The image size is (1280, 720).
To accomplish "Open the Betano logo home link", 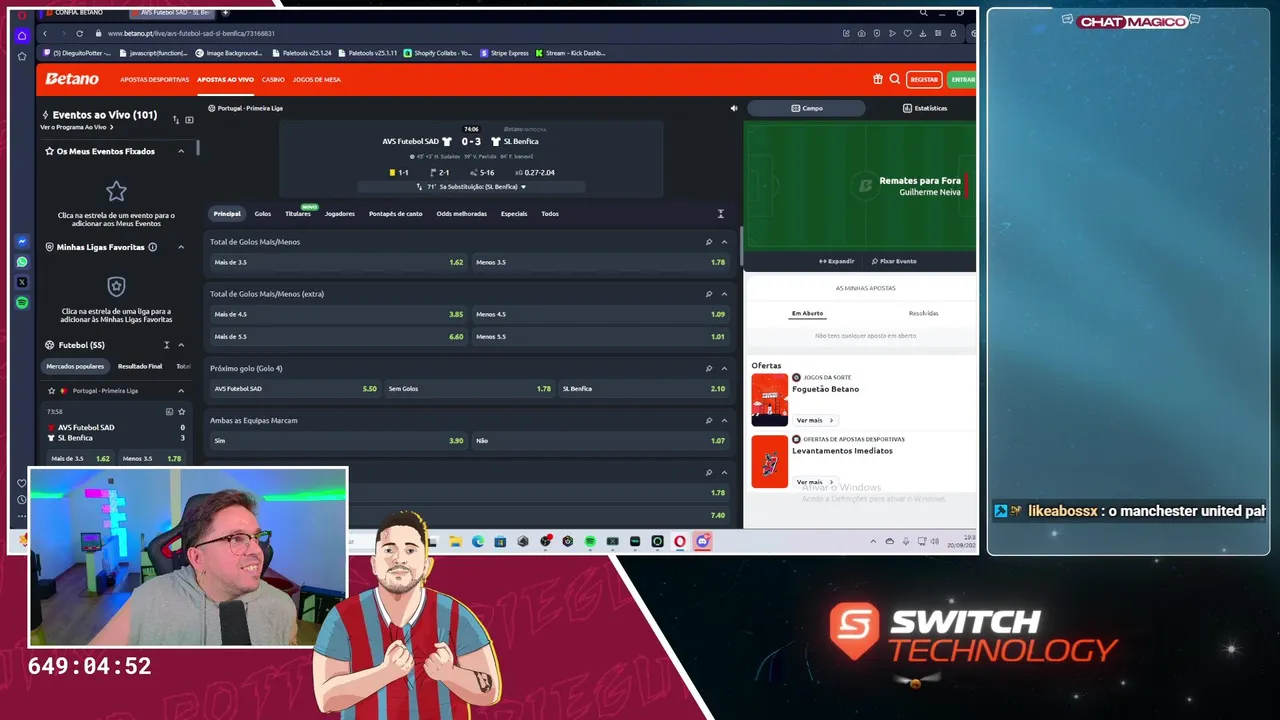I will [x=72, y=79].
